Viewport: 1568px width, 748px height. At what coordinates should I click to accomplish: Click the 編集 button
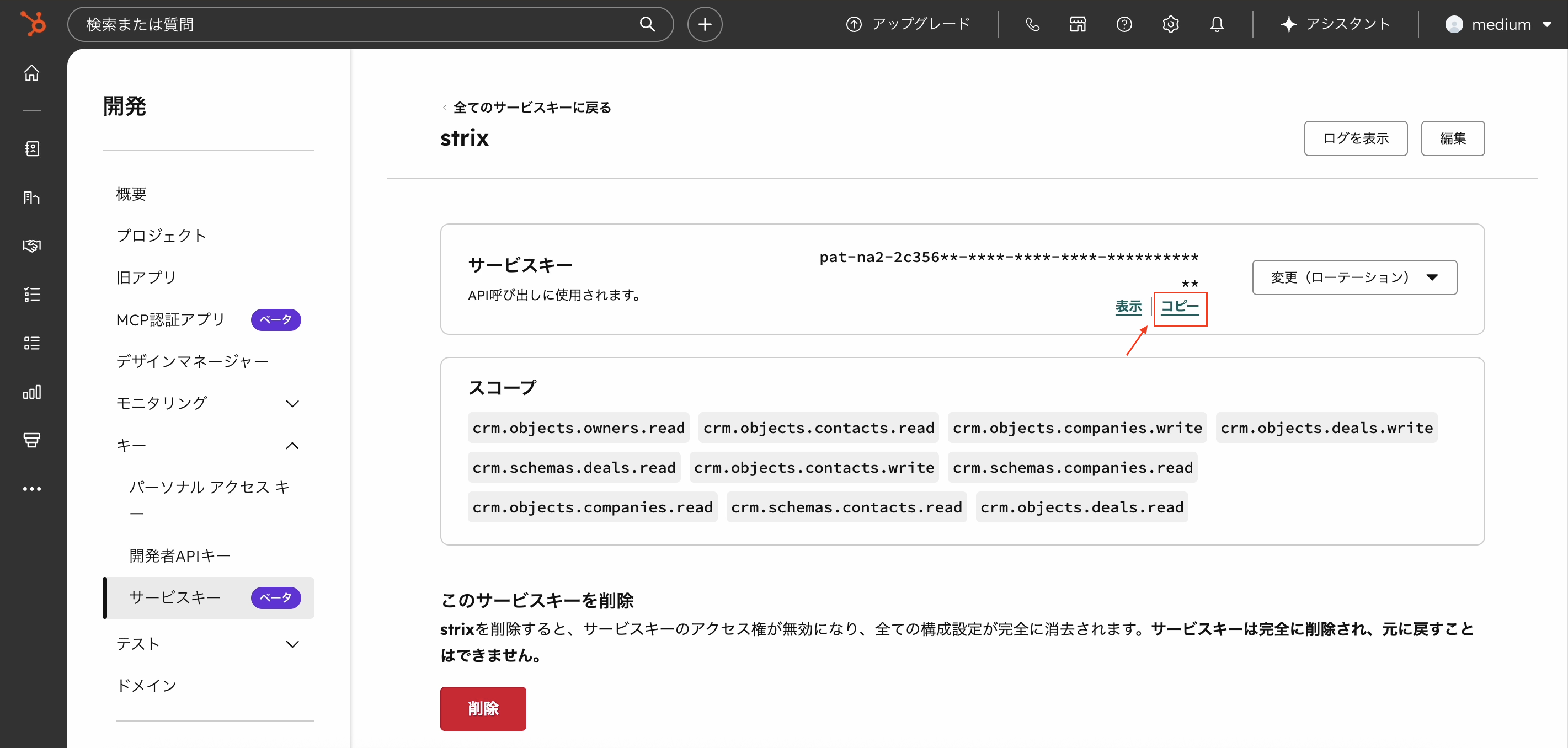click(1452, 138)
